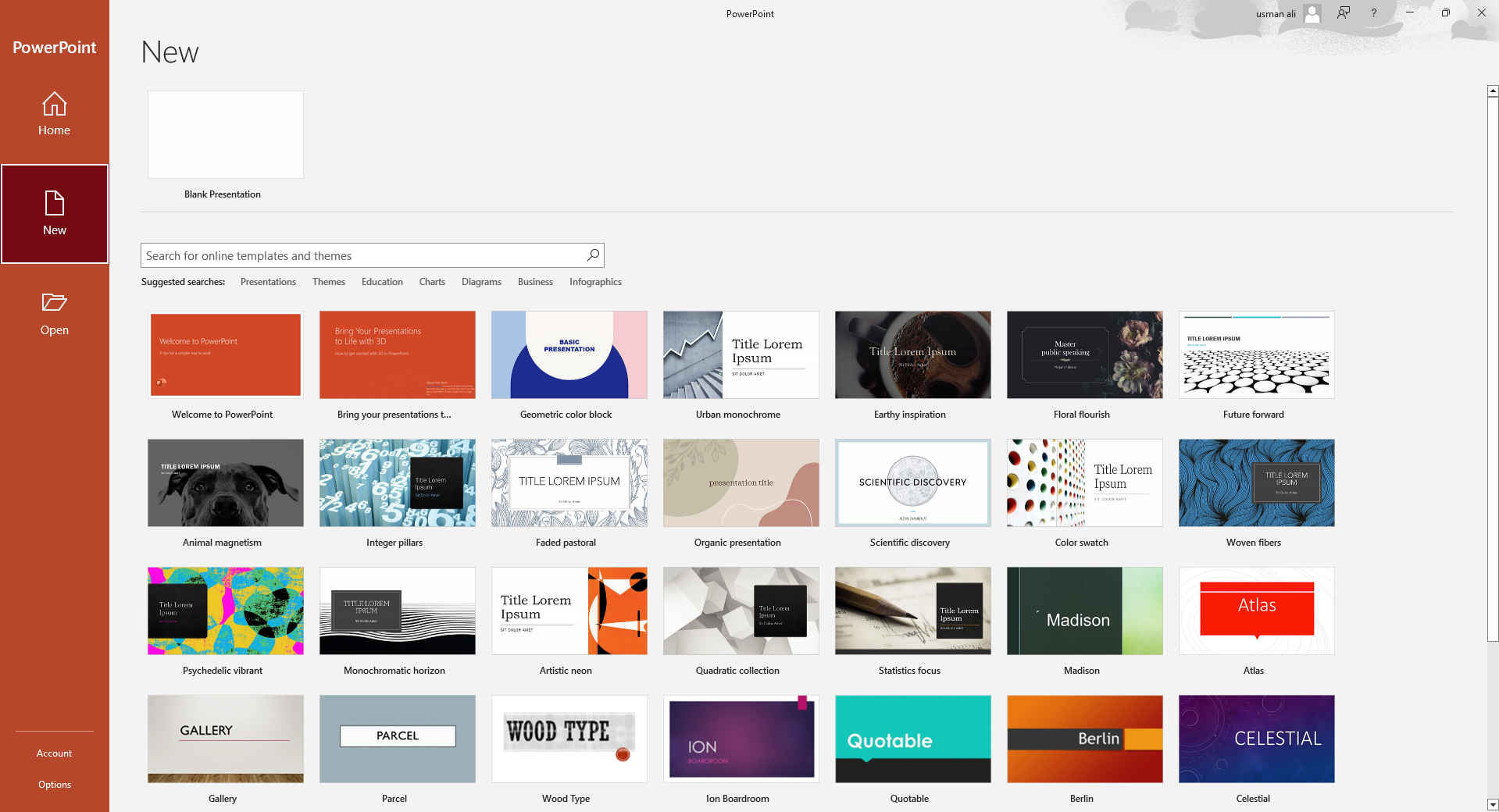Restore down the PowerPoint window
Screen dimensions: 1499x812
[x=1446, y=13]
